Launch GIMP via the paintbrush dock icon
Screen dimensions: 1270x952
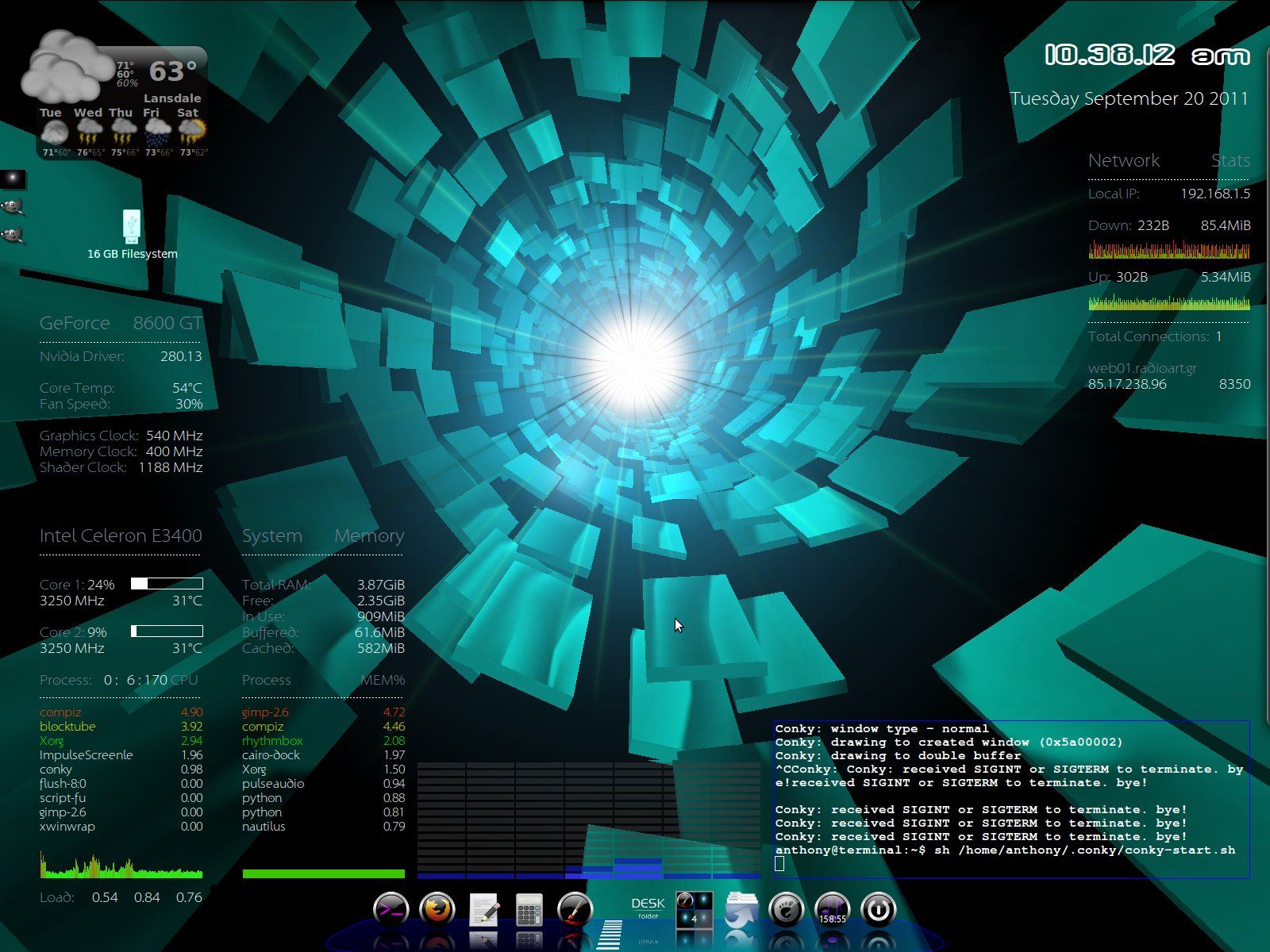coord(575,910)
